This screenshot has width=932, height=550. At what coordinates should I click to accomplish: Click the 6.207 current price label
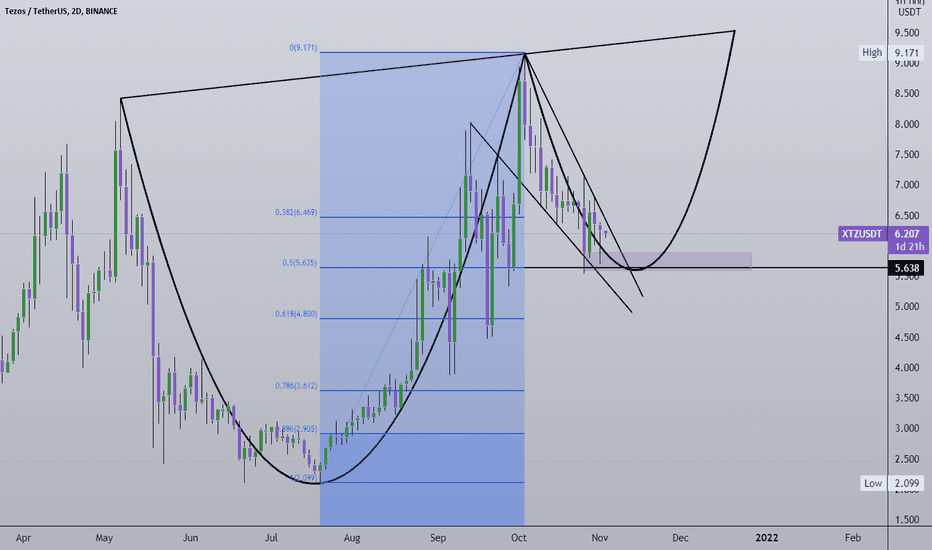click(907, 234)
